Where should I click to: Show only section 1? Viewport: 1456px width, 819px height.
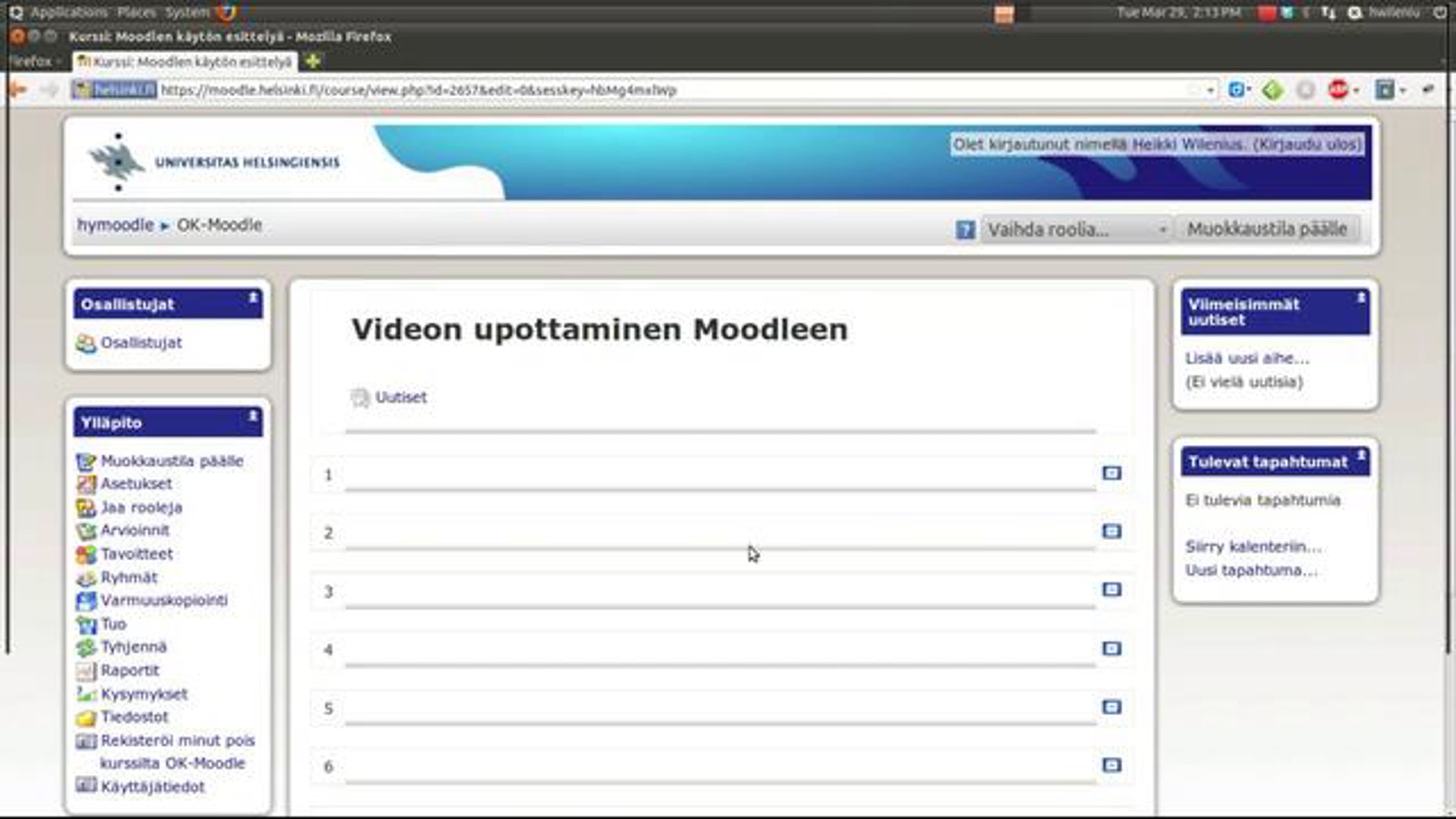tap(1111, 473)
